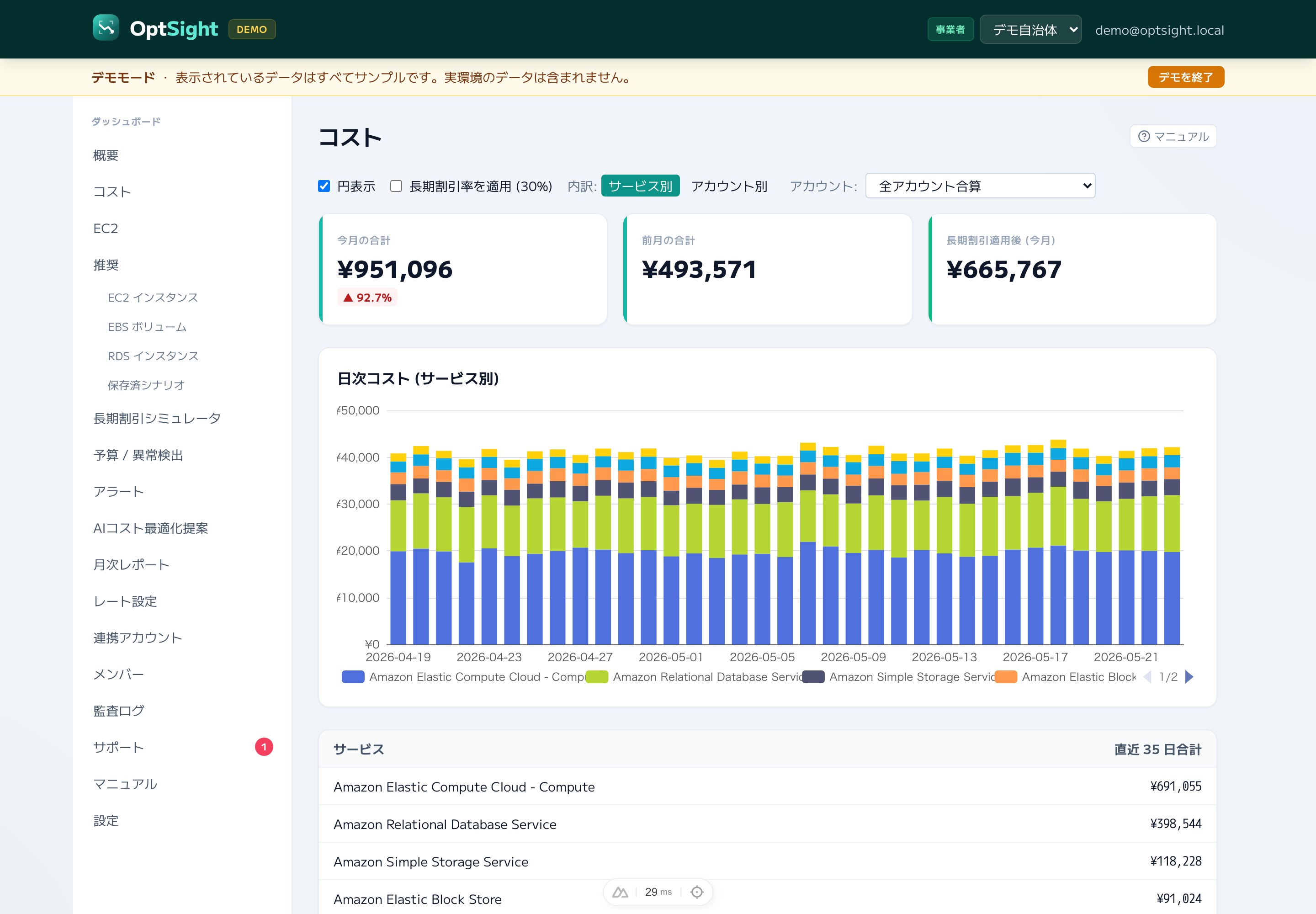This screenshot has height=914, width=1316.
Task: Open レート設定 page
Action: [125, 601]
